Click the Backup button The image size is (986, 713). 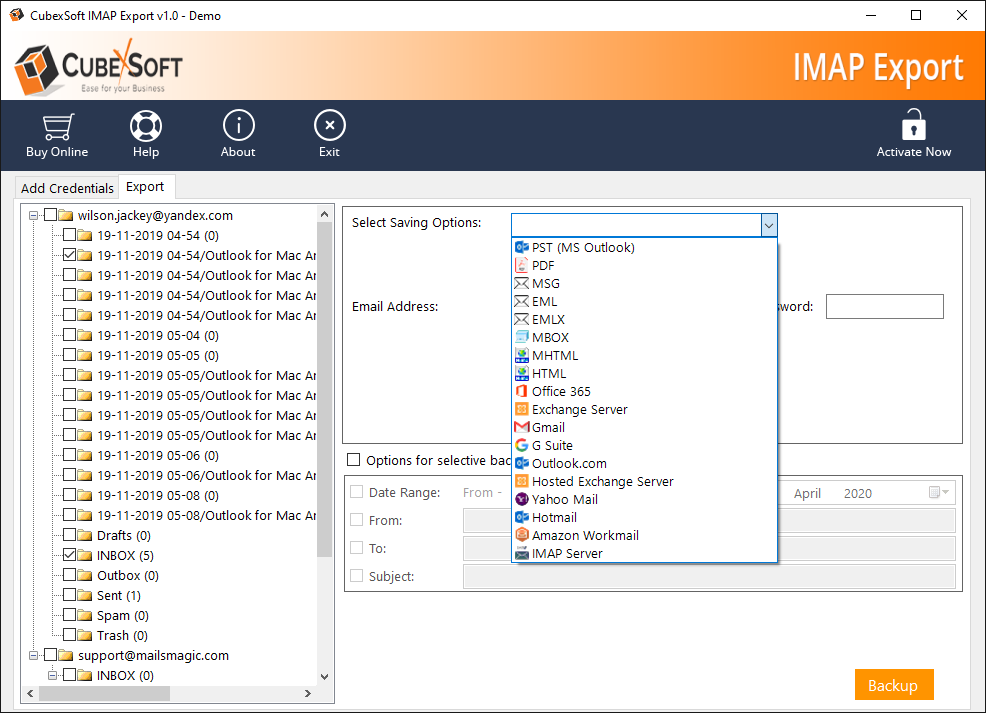tap(894, 685)
